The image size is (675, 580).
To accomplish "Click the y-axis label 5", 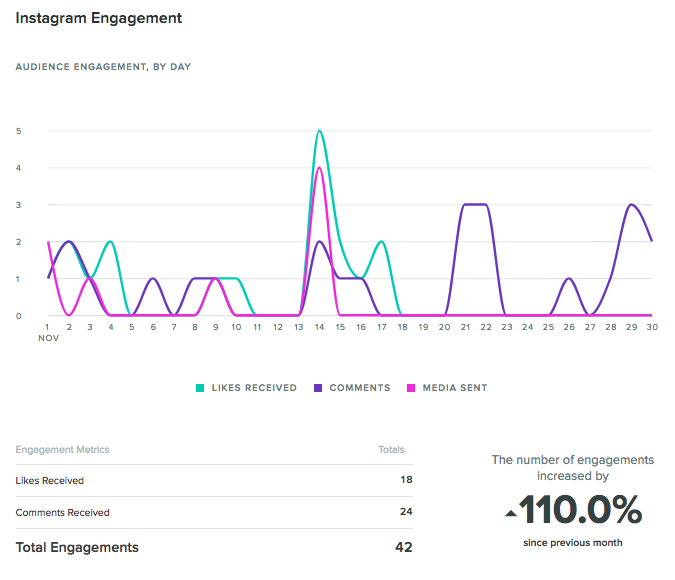I will [x=19, y=131].
